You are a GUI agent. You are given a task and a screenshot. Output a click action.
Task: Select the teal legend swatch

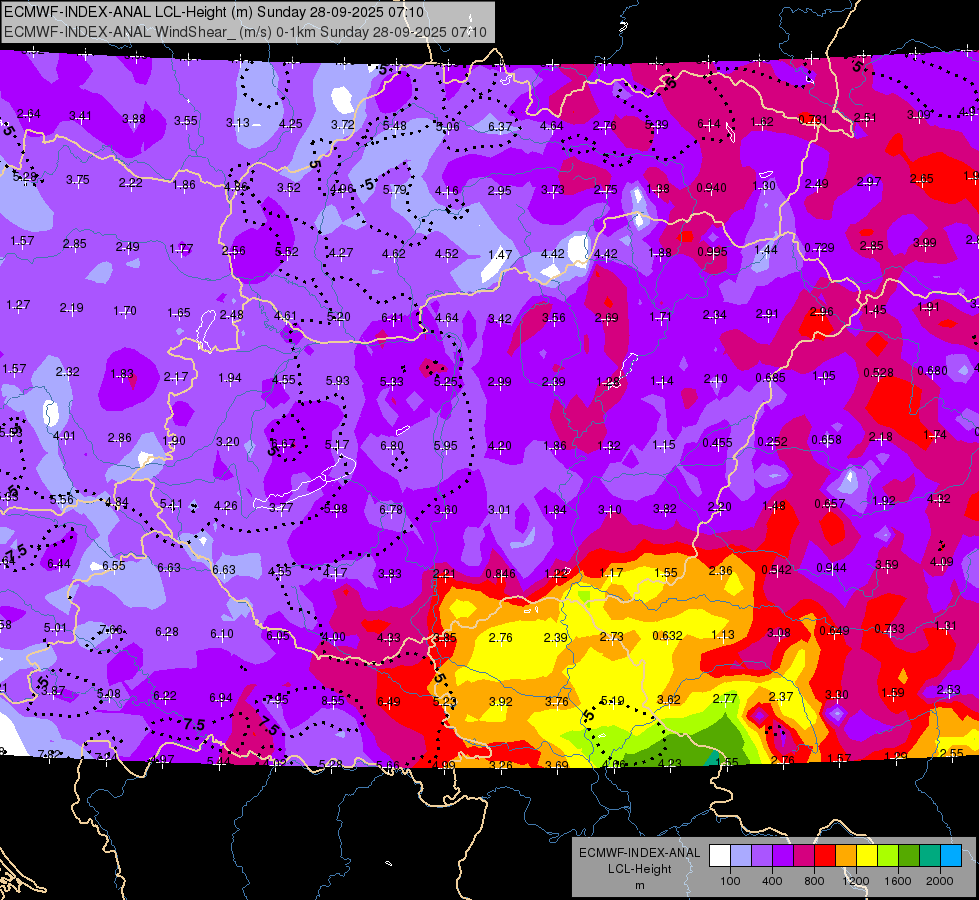[x=930, y=856]
